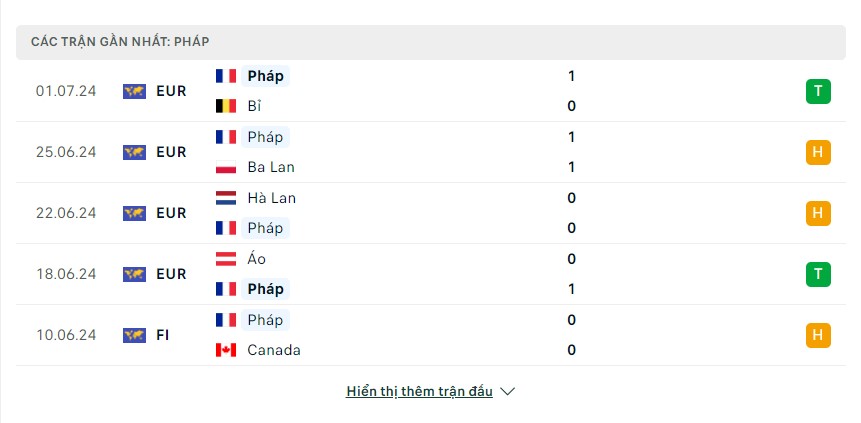The width and height of the screenshot is (861, 423).
Task: Click the bold Pháp label in the 18.06.24 match
Action: [x=266, y=289]
